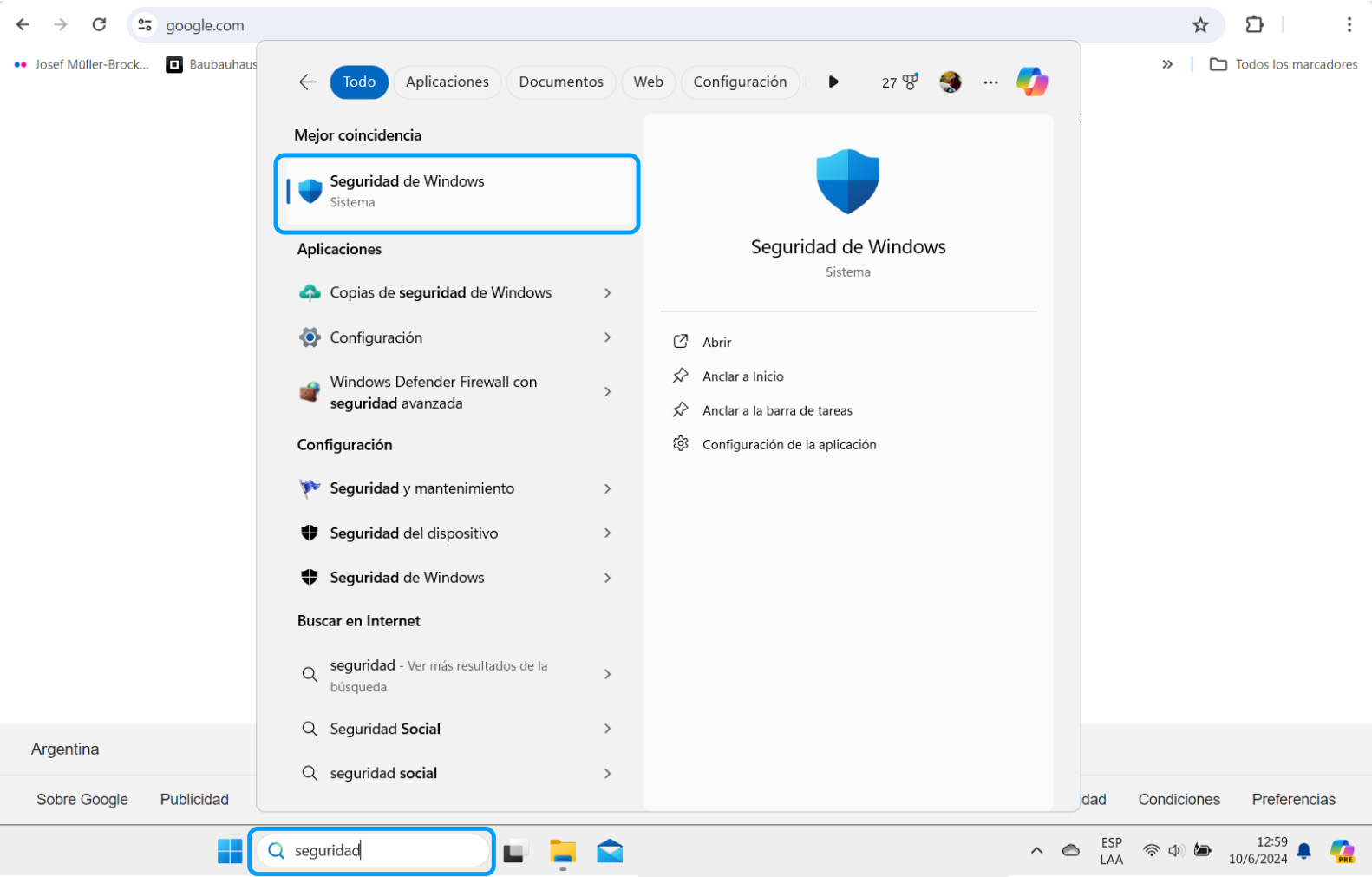1372x877 pixels.
Task: Expand the lowercase seguridad social suggestion chevron
Action: [x=608, y=774]
